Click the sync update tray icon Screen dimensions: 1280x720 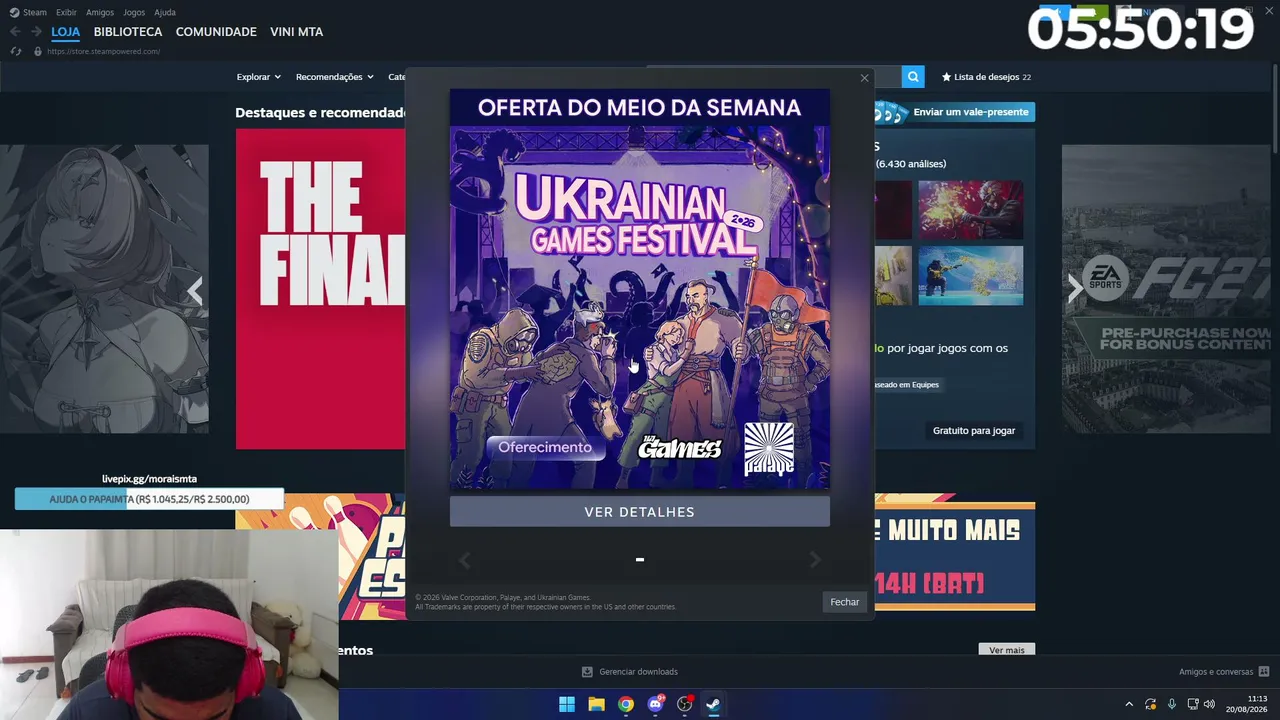(1151, 704)
